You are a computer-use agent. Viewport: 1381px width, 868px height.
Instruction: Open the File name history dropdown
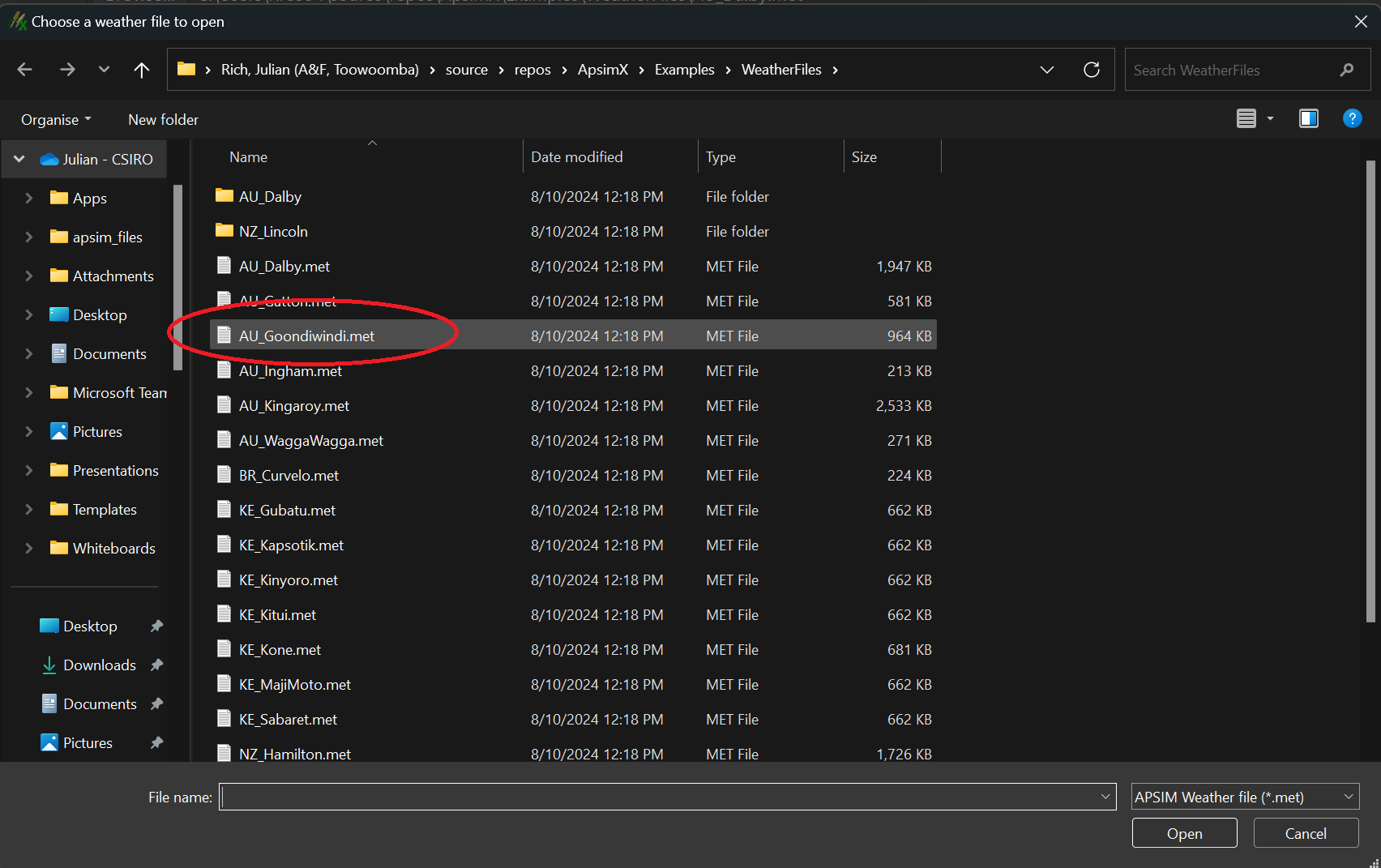pos(1105,797)
